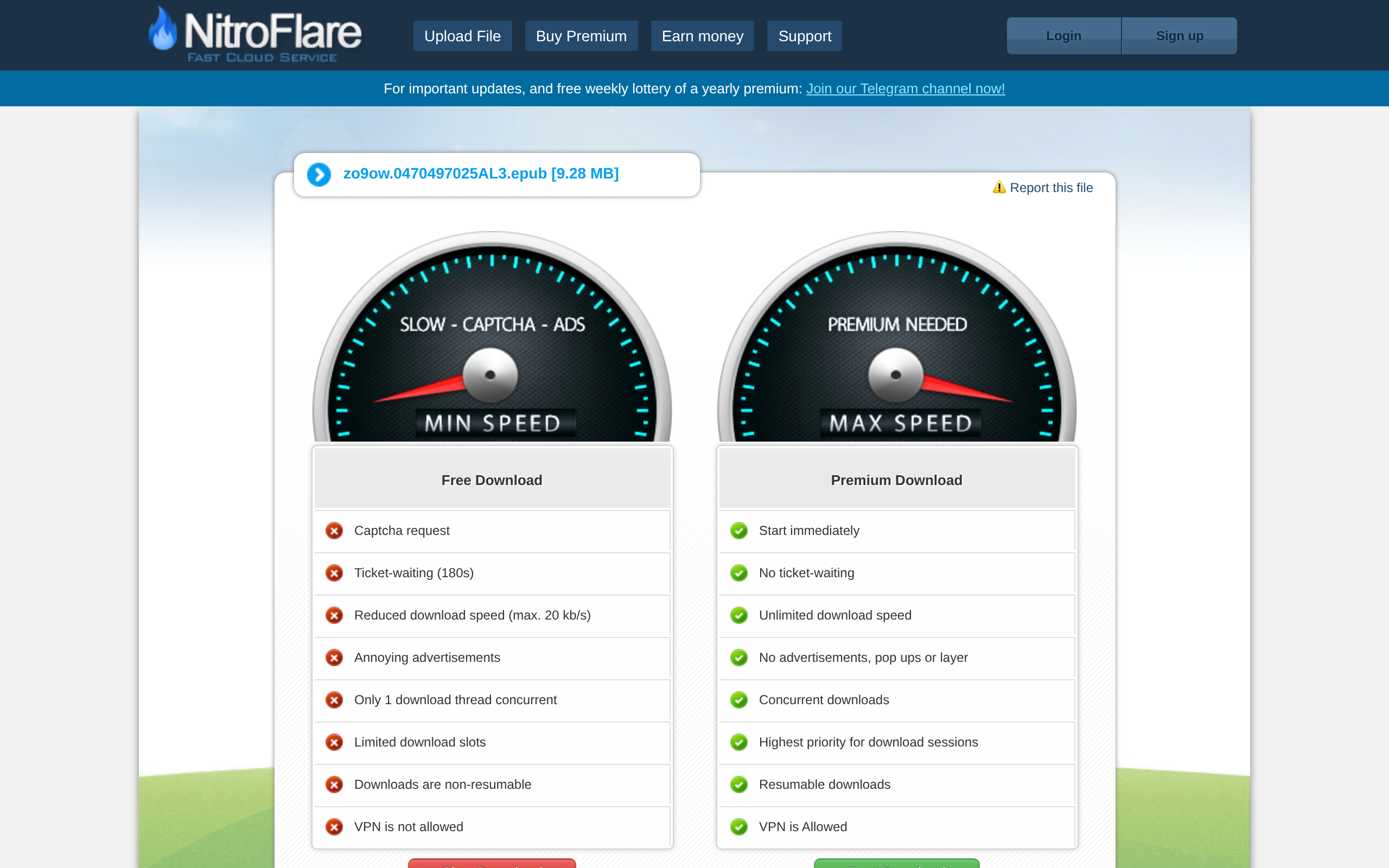Click the Sign up button

point(1180,36)
